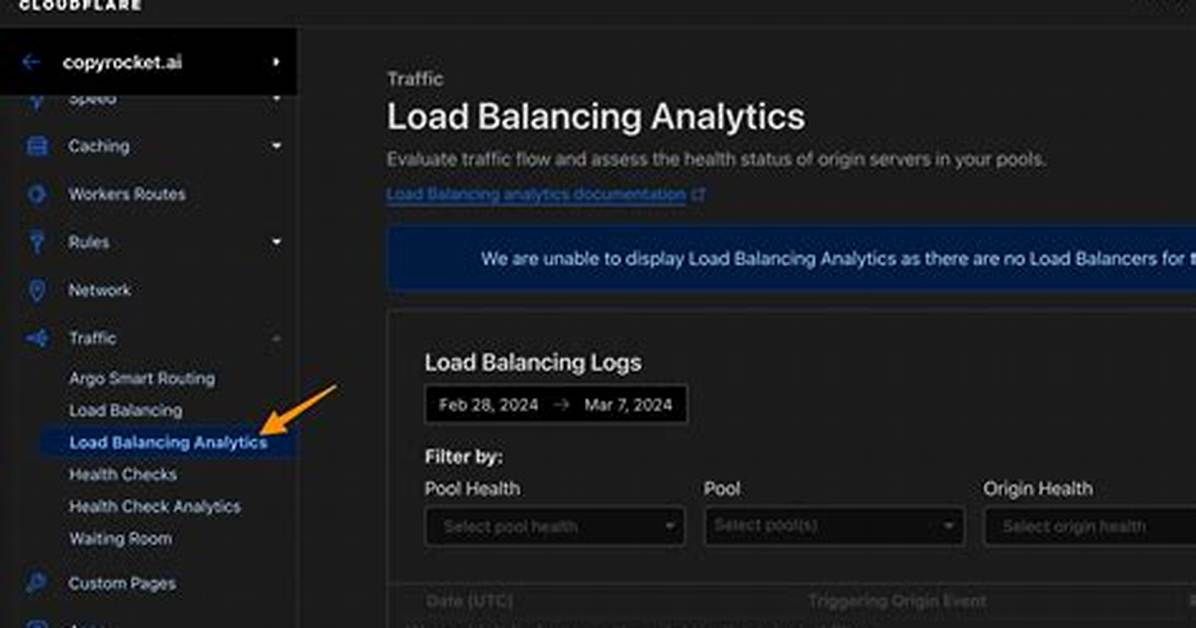The width and height of the screenshot is (1196, 628).
Task: Click the Pool Health label
Action: 472,488
